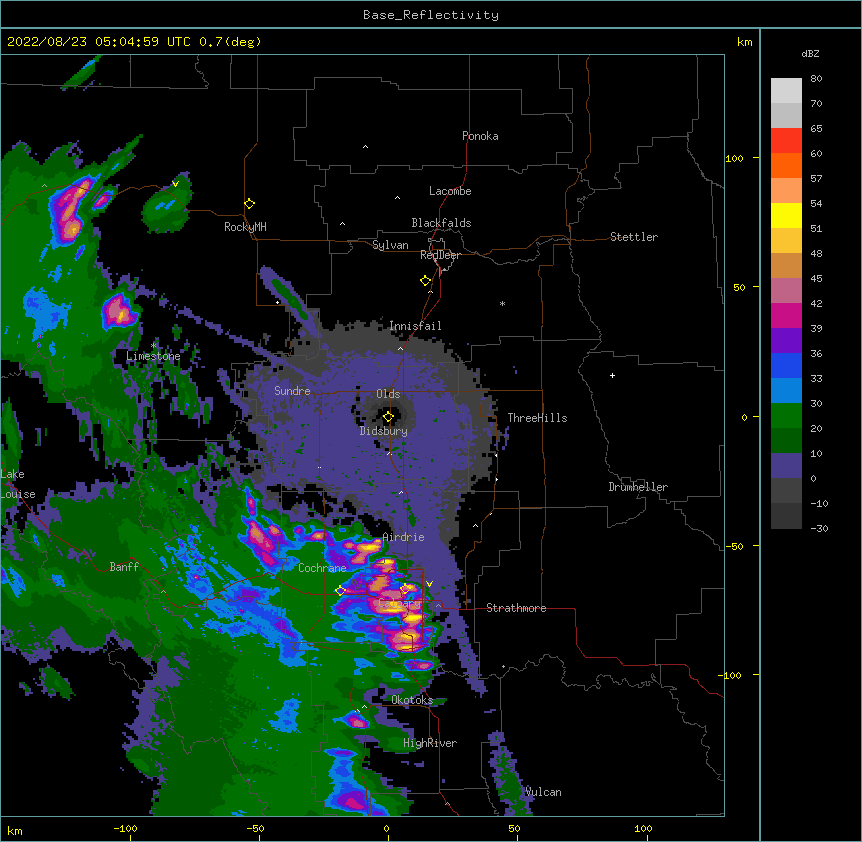Click the slate purple 0-10 dBZ legend swatch
862x842 pixels.
coord(786,466)
